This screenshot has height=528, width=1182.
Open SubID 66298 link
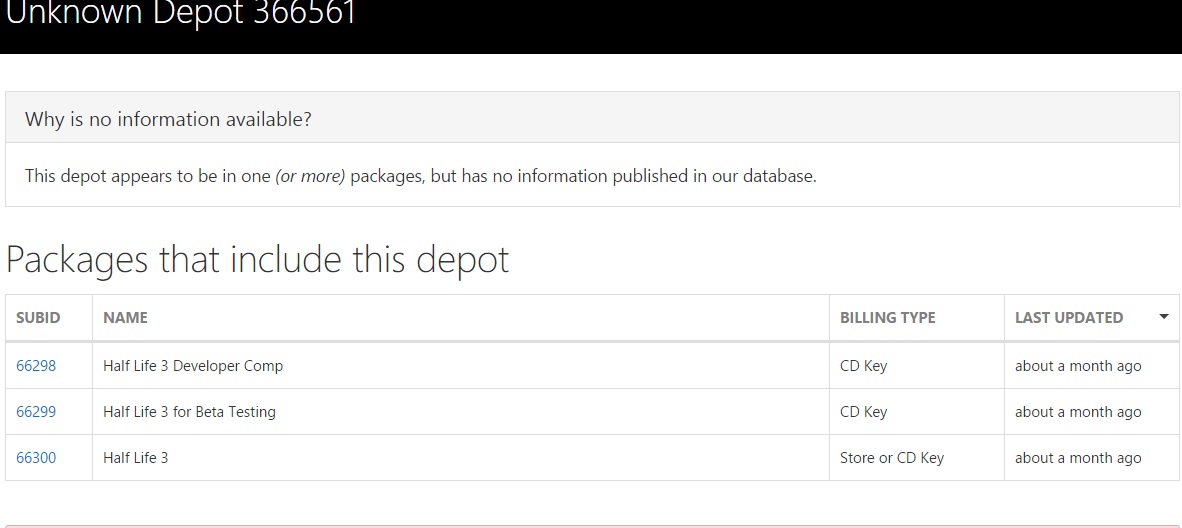click(x=36, y=366)
